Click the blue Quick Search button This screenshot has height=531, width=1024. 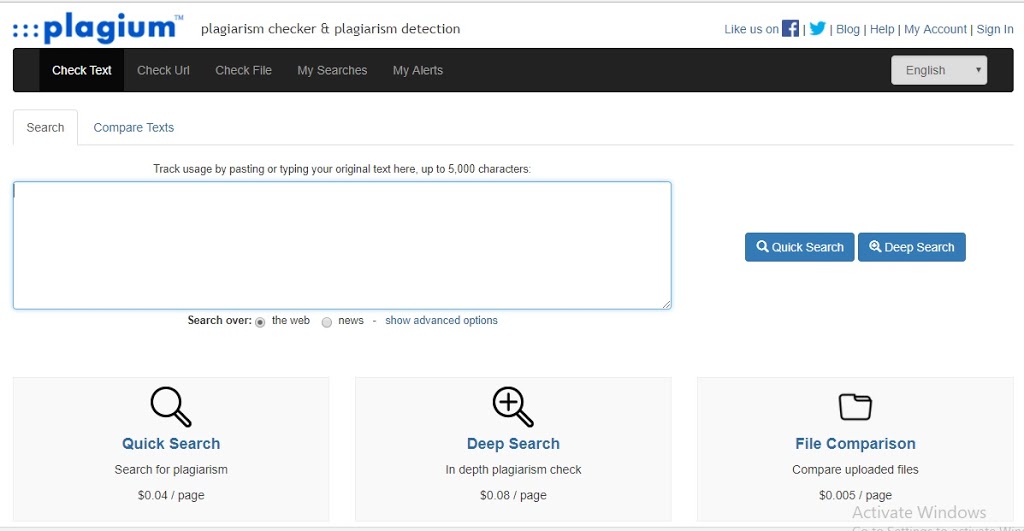pyautogui.click(x=799, y=247)
